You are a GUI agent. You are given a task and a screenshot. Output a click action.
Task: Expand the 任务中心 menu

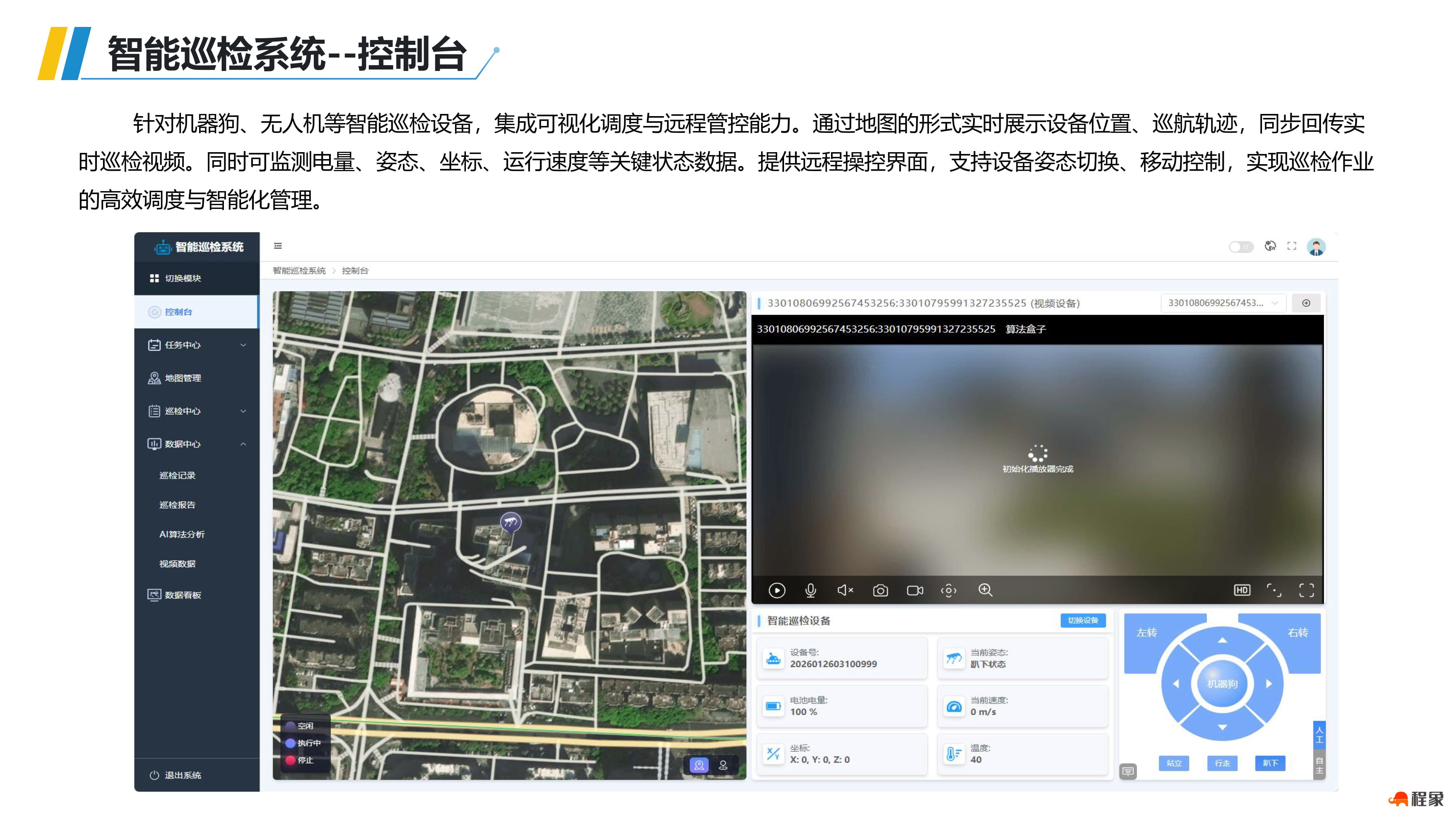(x=197, y=345)
